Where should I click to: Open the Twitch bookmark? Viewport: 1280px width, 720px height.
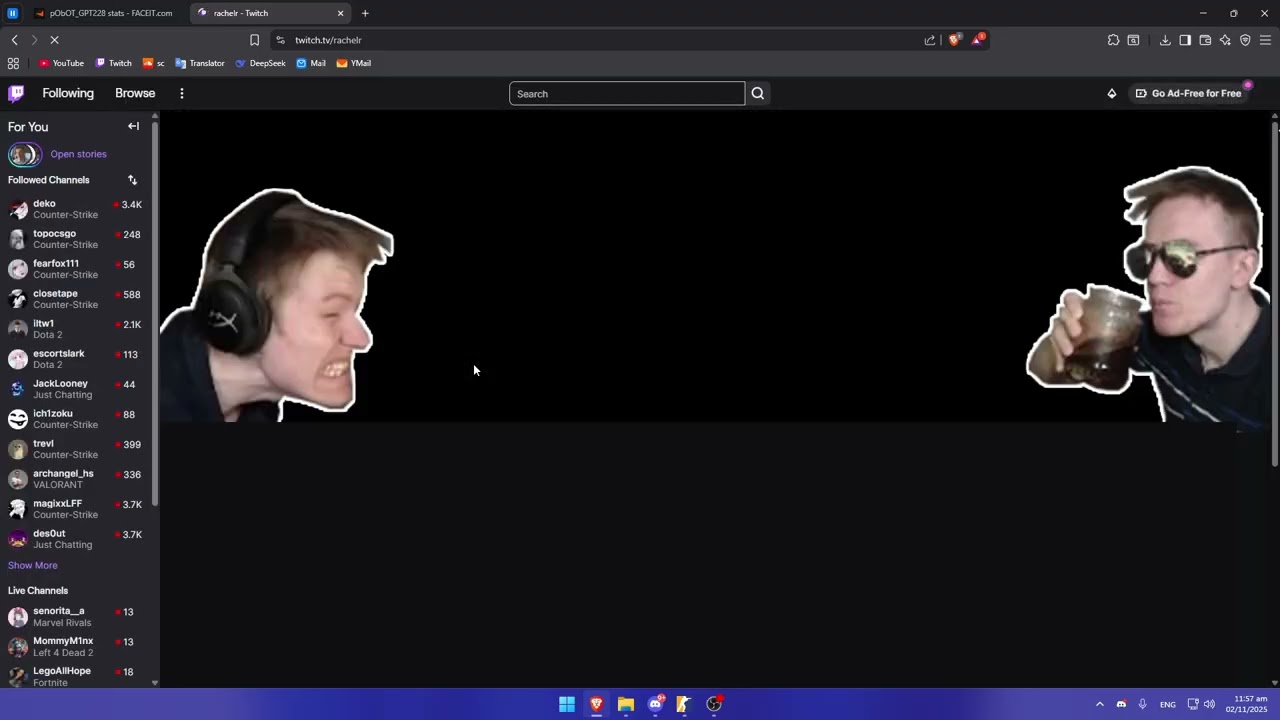click(113, 63)
